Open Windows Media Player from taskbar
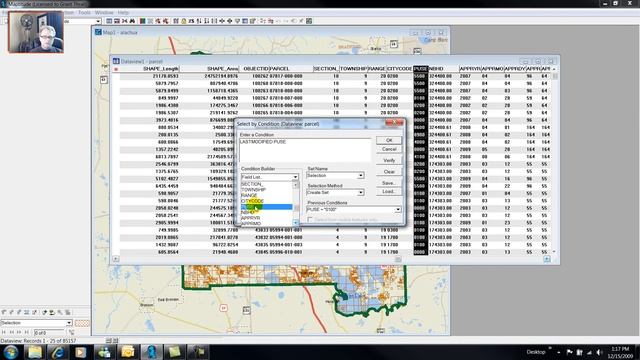640x360 pixels. (x=81, y=352)
